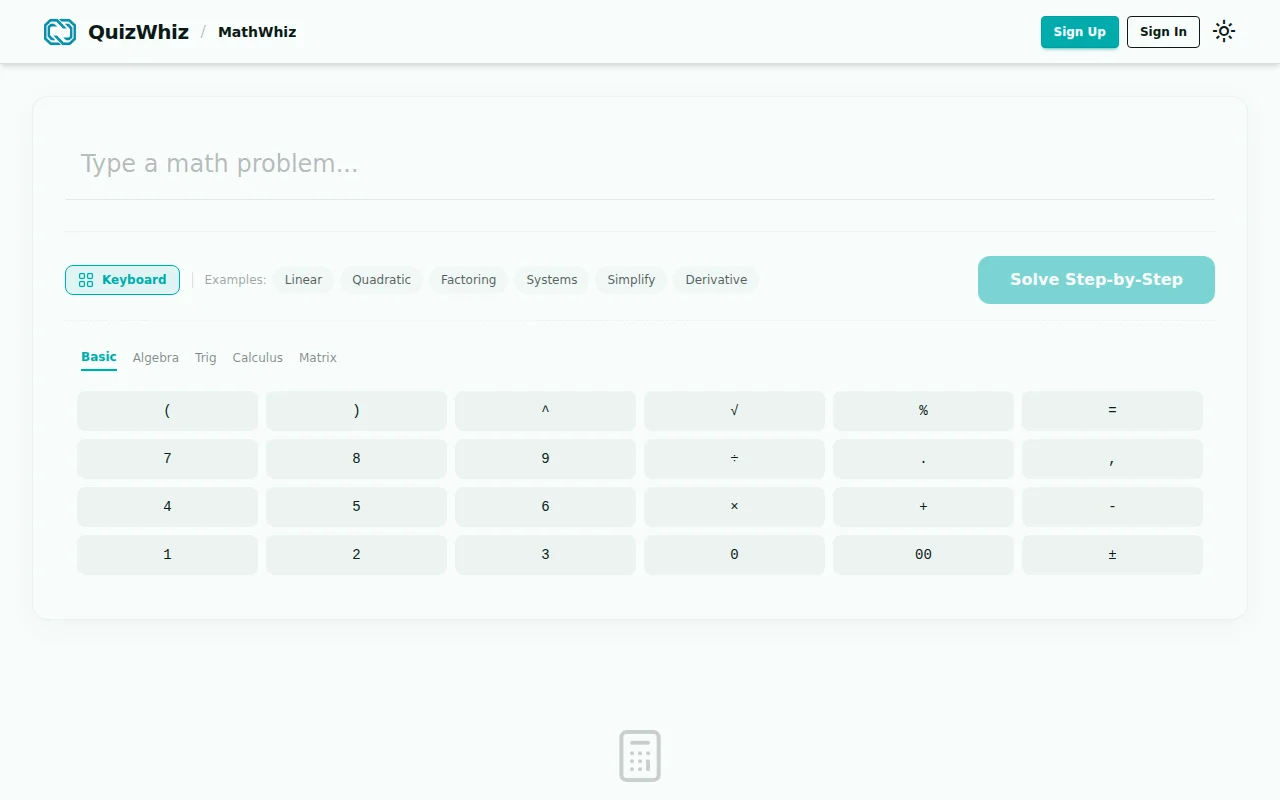Screen dimensions: 1280x800
Task: Click the Sign Up button
Action: [x=1080, y=32]
